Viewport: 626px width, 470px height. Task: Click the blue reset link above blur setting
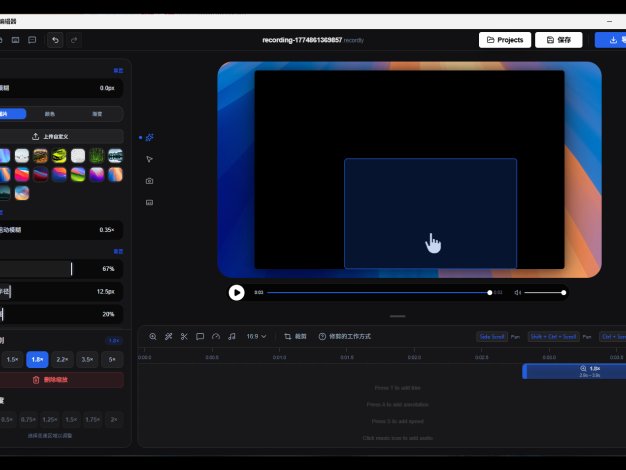click(x=118, y=71)
